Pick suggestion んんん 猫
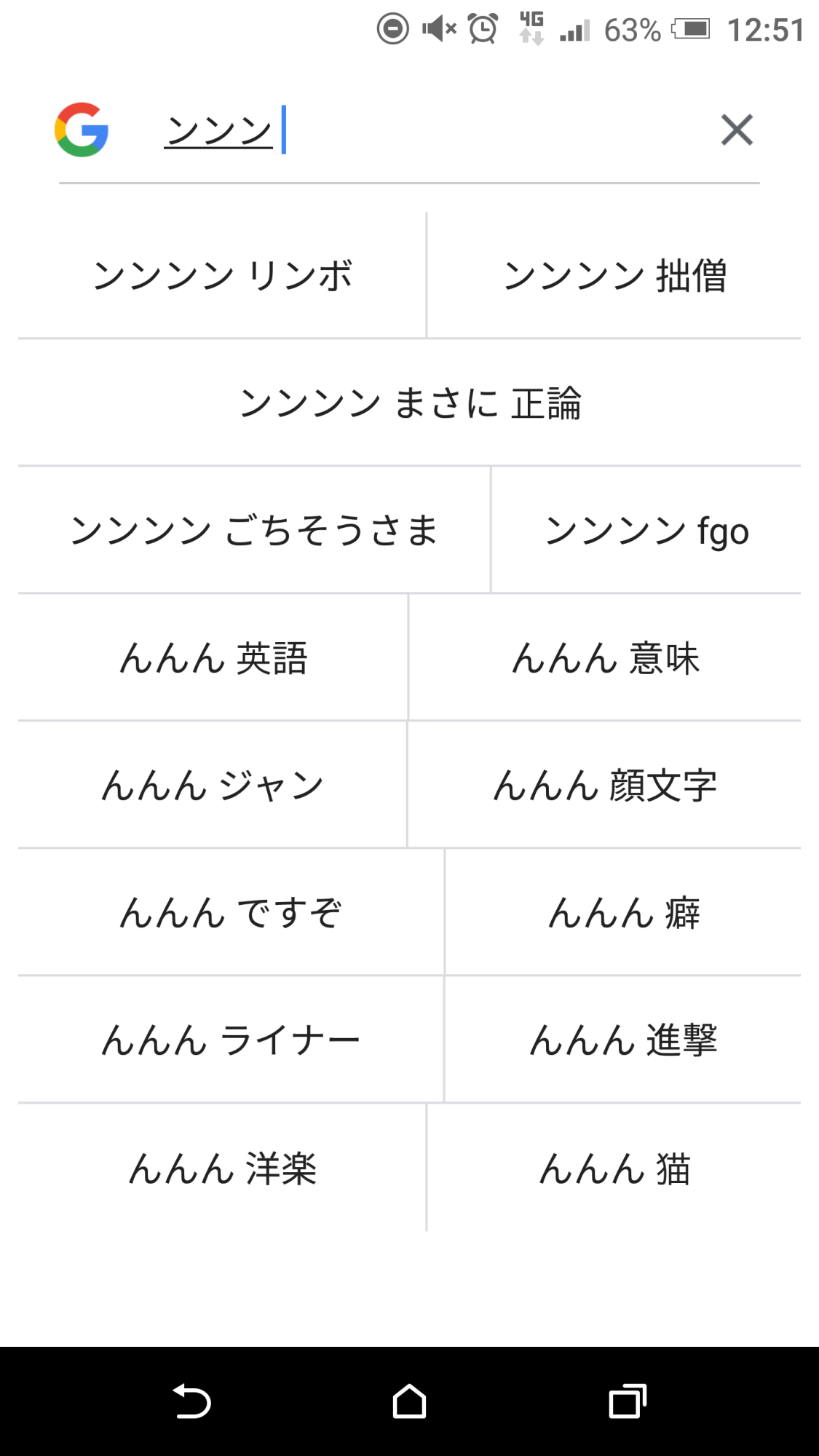 coord(614,1168)
